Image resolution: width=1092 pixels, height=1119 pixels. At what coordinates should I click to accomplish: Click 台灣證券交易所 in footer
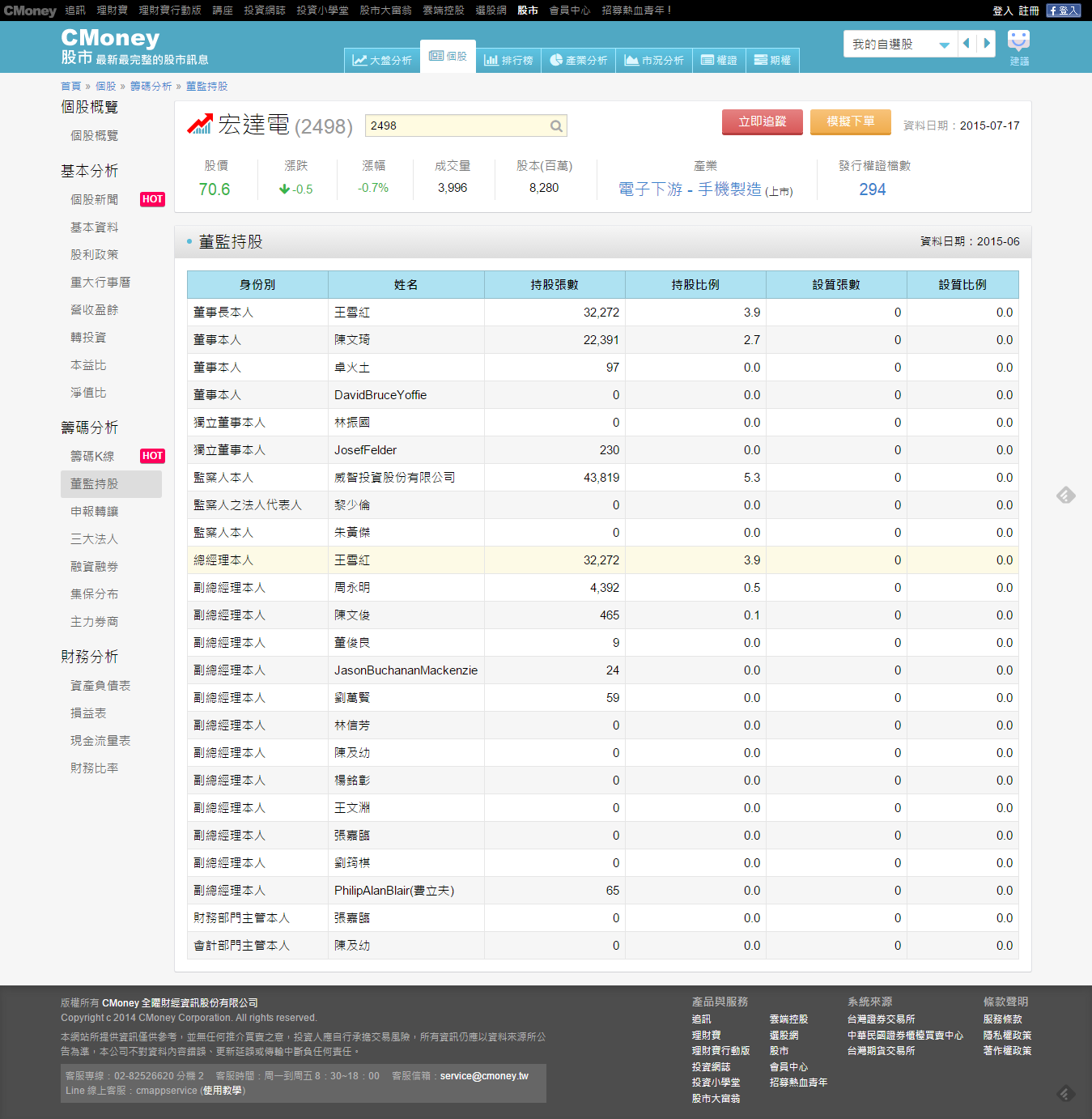(881, 1019)
